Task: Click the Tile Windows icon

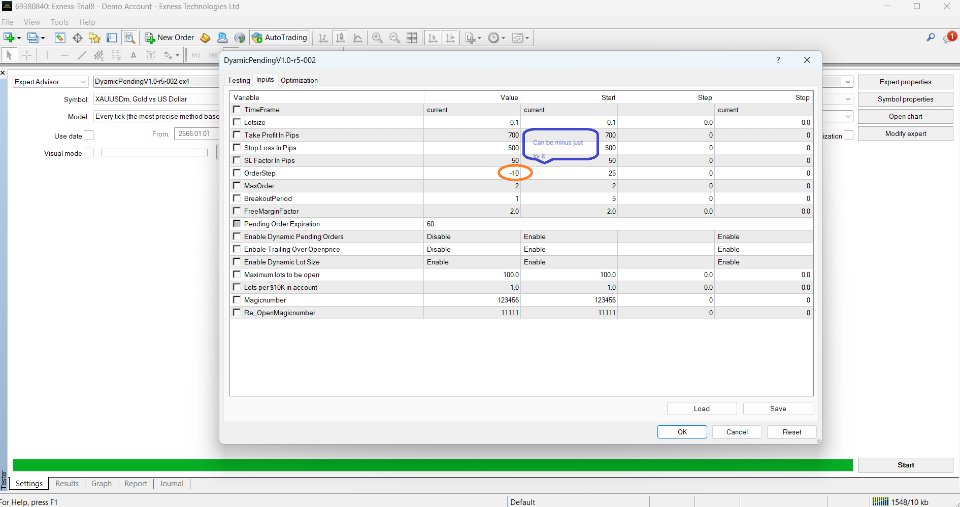Action: 412,37
